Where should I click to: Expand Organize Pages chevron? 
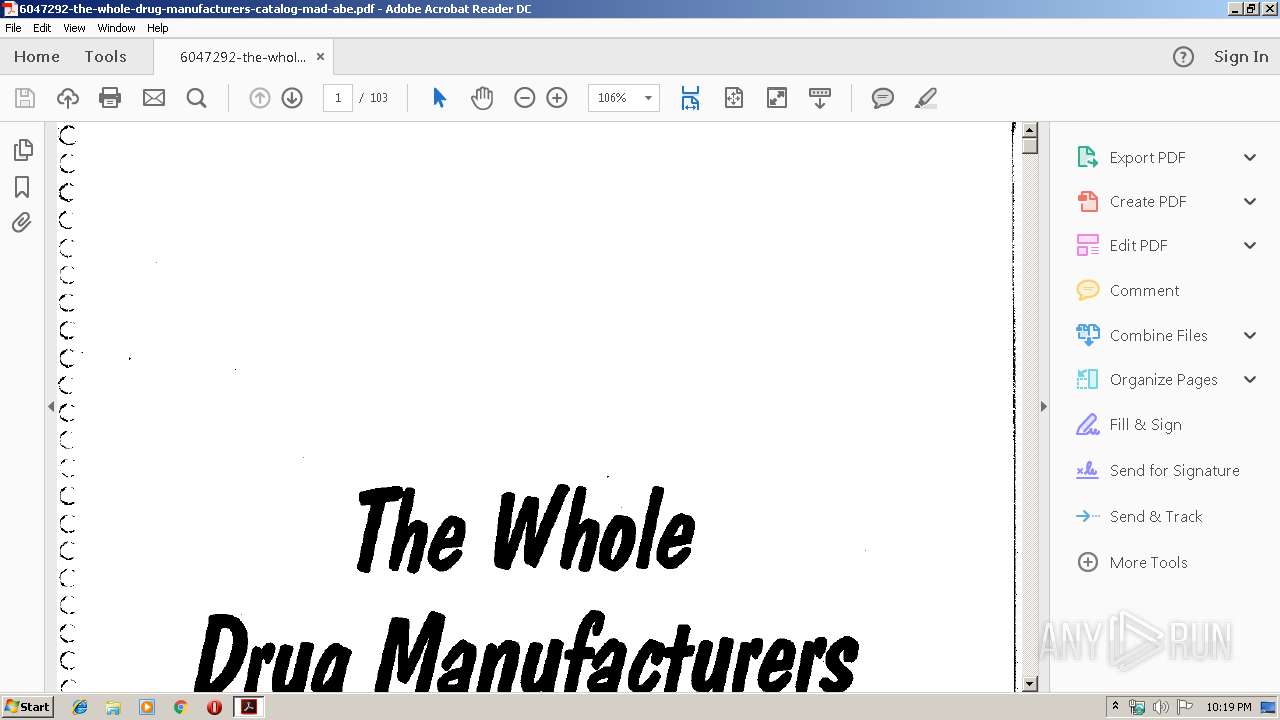tap(1250, 379)
